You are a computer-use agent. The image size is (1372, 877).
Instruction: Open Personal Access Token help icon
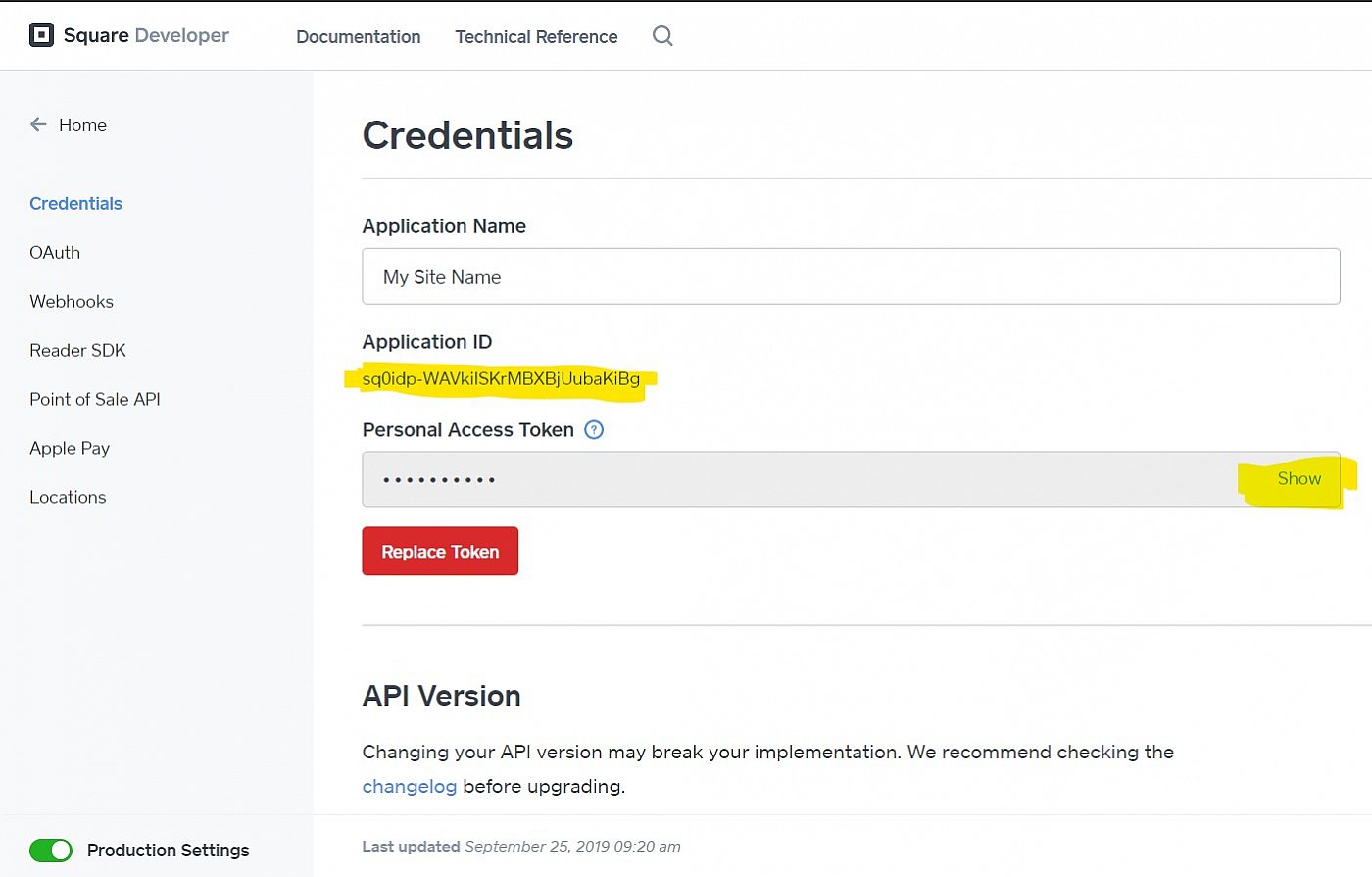(x=594, y=429)
